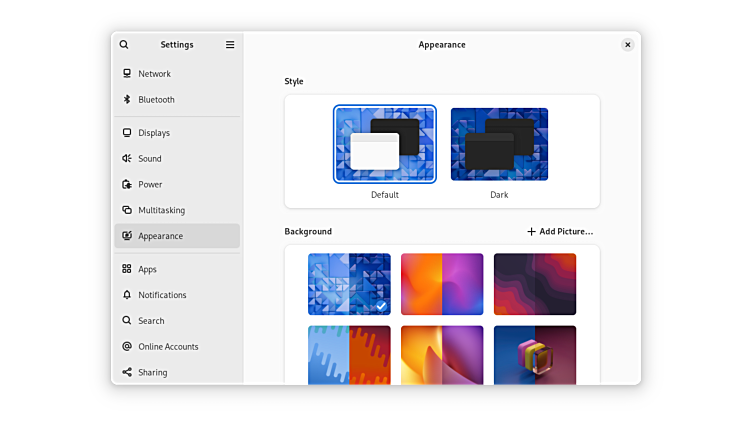Select the blue geometric triangles wallpaper
752x423 pixels.
tap(349, 284)
